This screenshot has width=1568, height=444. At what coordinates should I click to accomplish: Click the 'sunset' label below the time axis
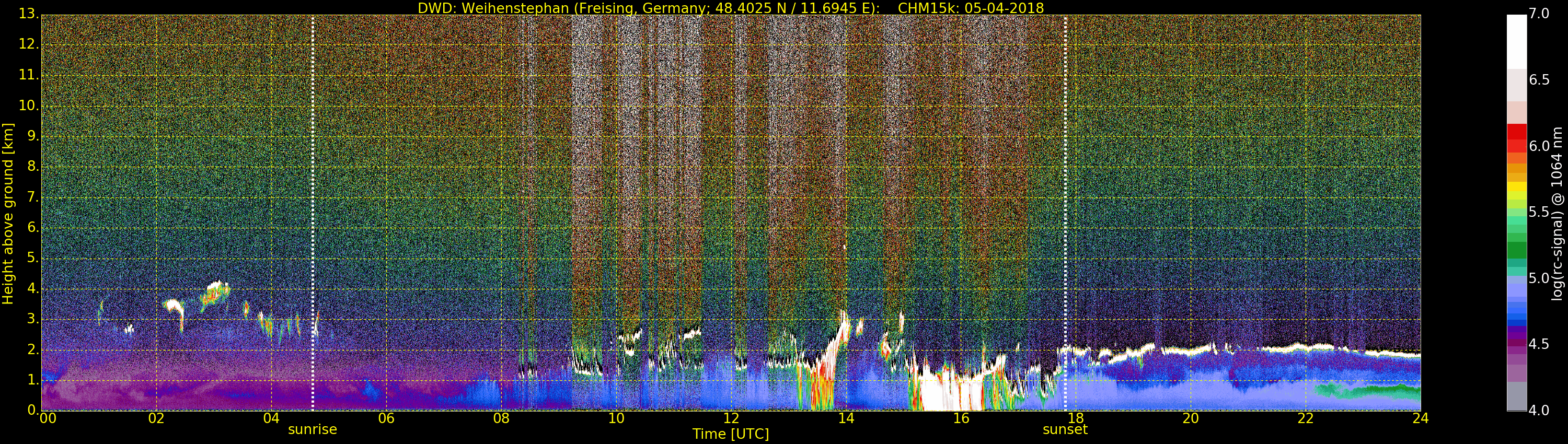click(1065, 429)
